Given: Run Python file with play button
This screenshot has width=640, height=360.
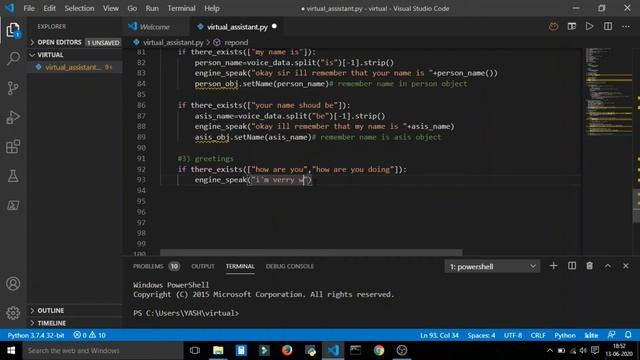Looking at the screenshot, I should pos(589,27).
